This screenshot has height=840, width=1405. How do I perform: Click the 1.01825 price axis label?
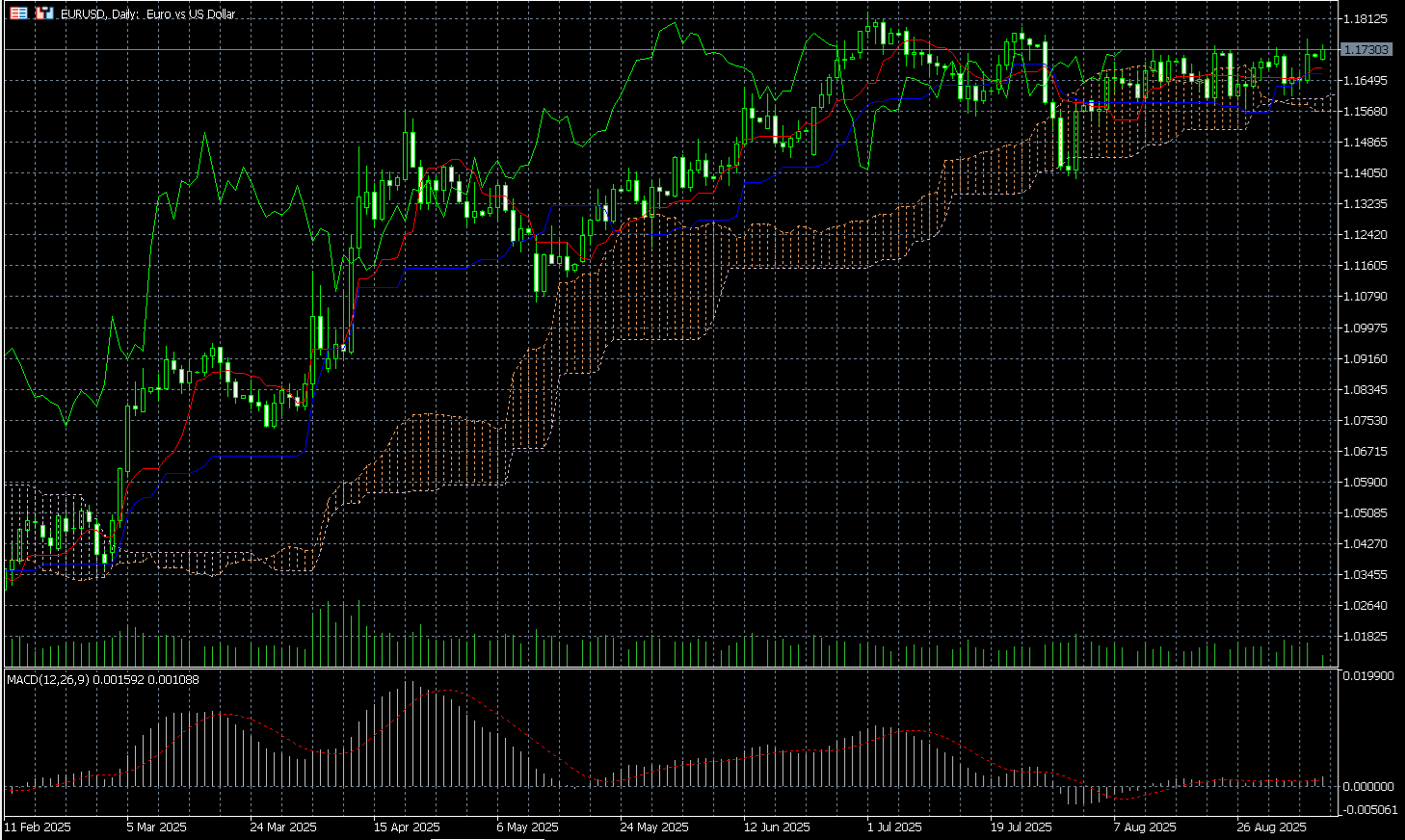click(x=1365, y=637)
